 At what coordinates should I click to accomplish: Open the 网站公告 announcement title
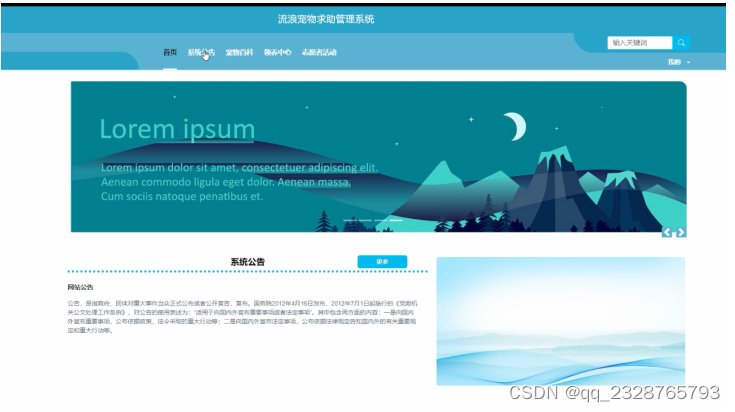click(x=80, y=287)
